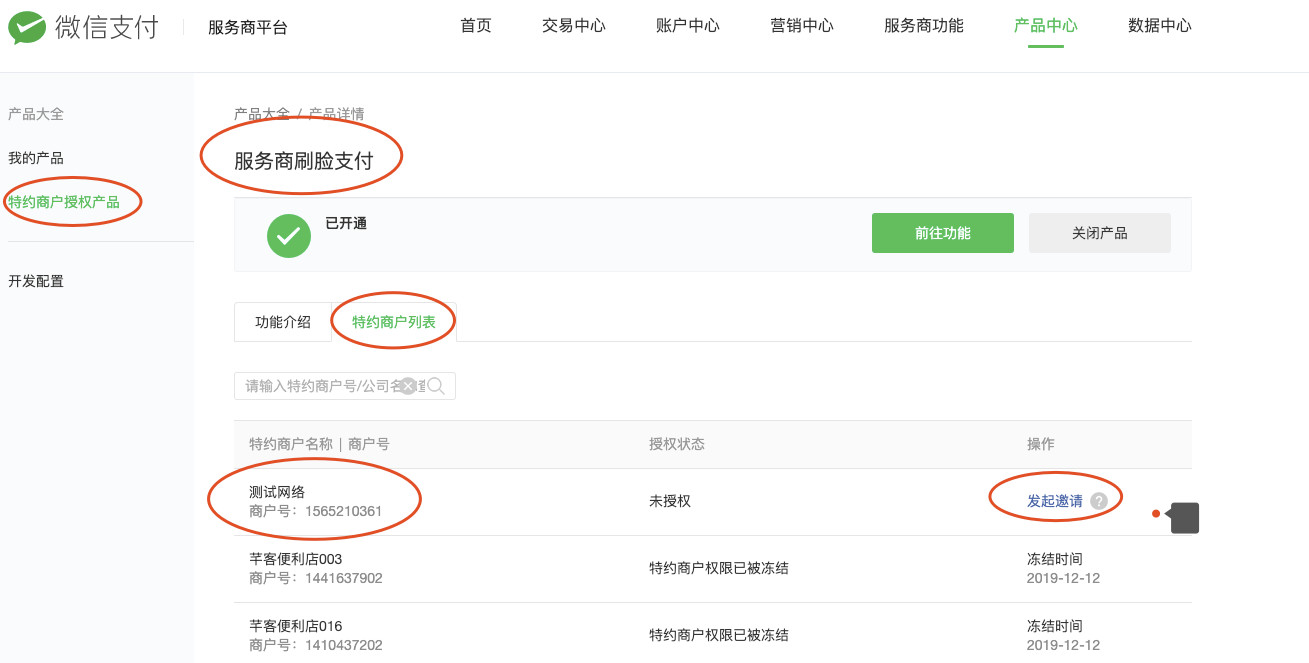1309x663 pixels.
Task: Switch to the 功能介绍 tab
Action: pos(283,322)
